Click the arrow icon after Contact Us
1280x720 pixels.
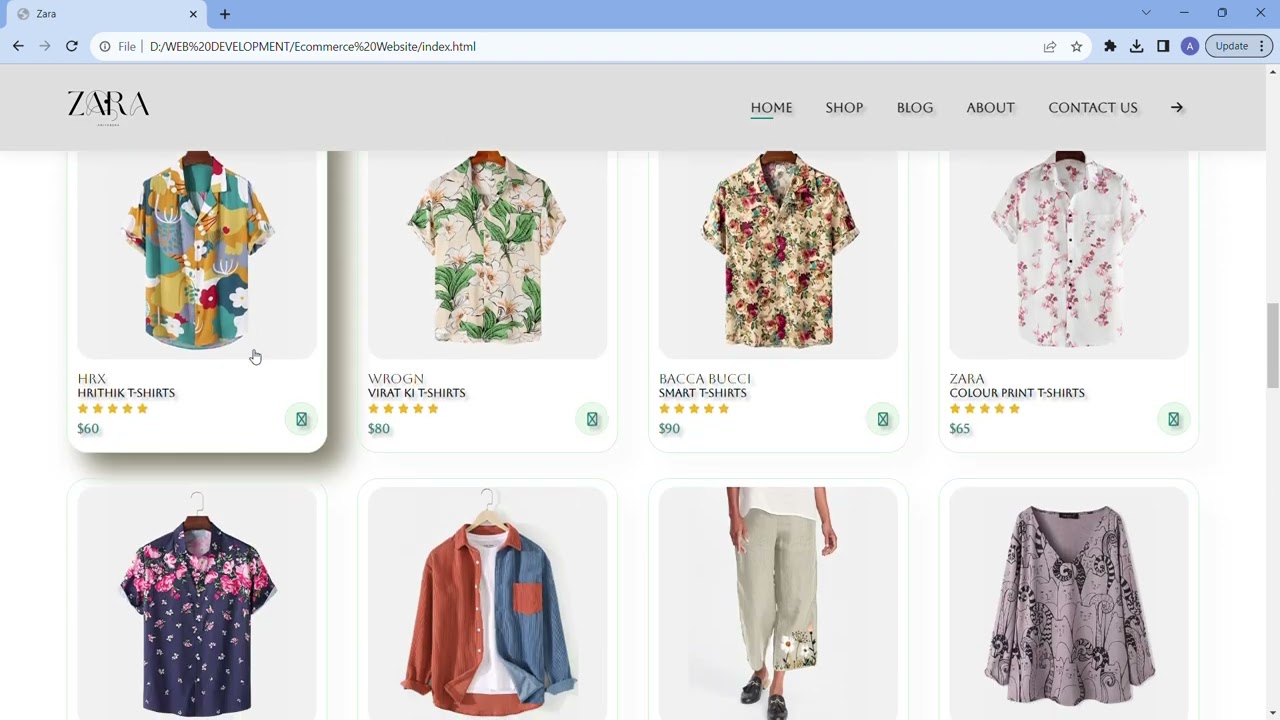[1177, 107]
